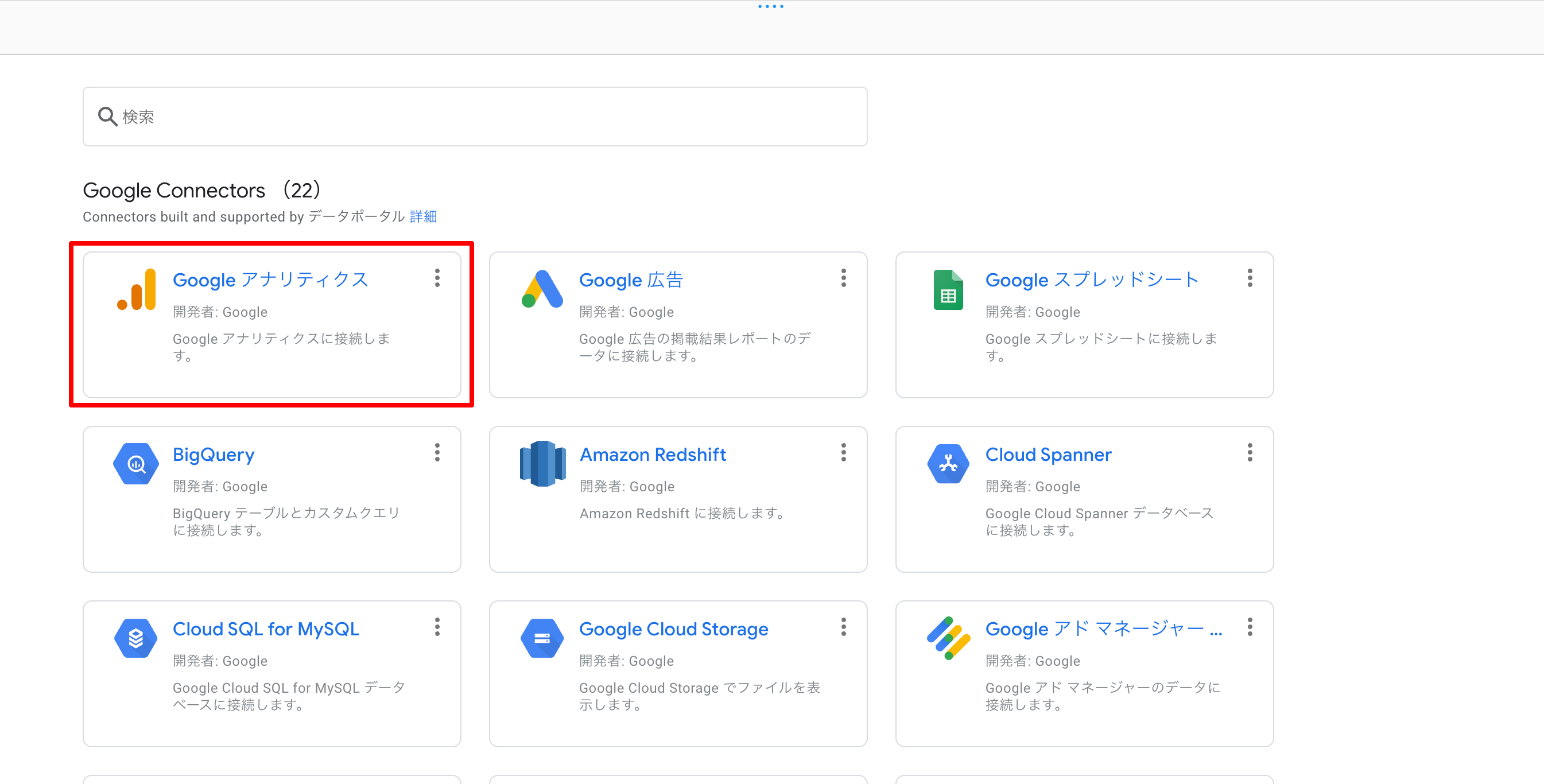Select the Cloud SQL for MySQL title
Screen dimensions: 1544x784
(266, 629)
